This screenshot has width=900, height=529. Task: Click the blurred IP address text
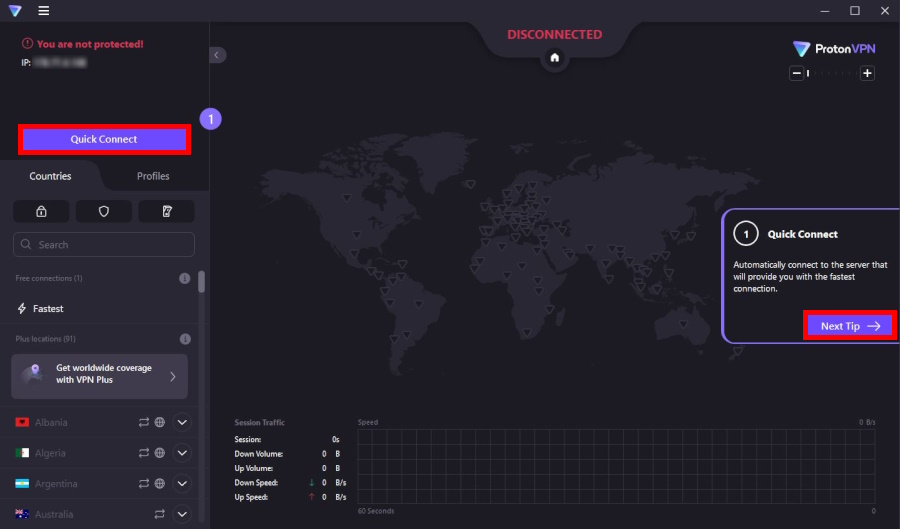pyautogui.click(x=60, y=63)
